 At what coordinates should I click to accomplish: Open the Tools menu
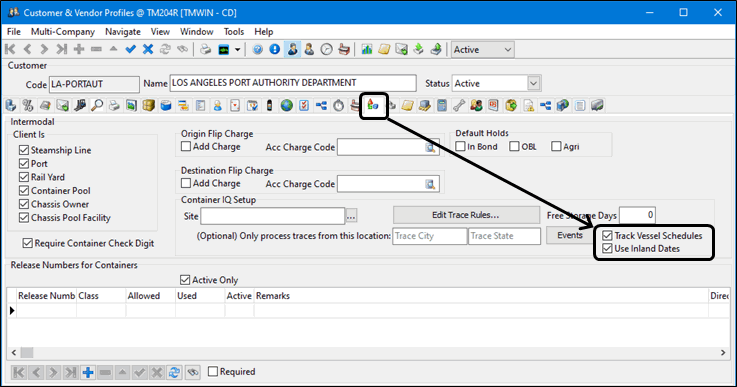234,32
